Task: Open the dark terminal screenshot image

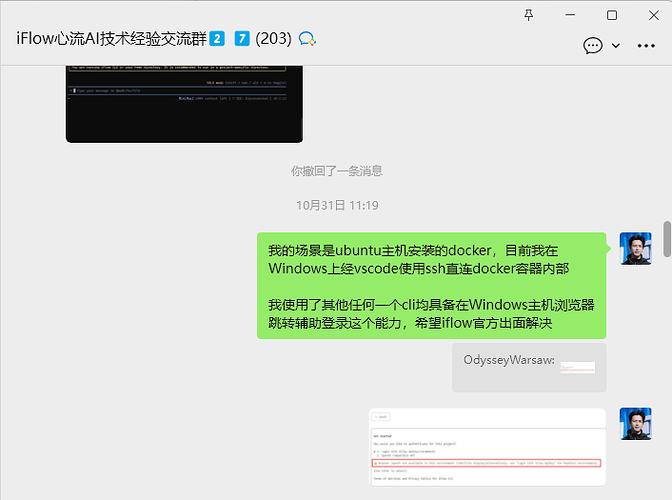Action: tap(184, 102)
